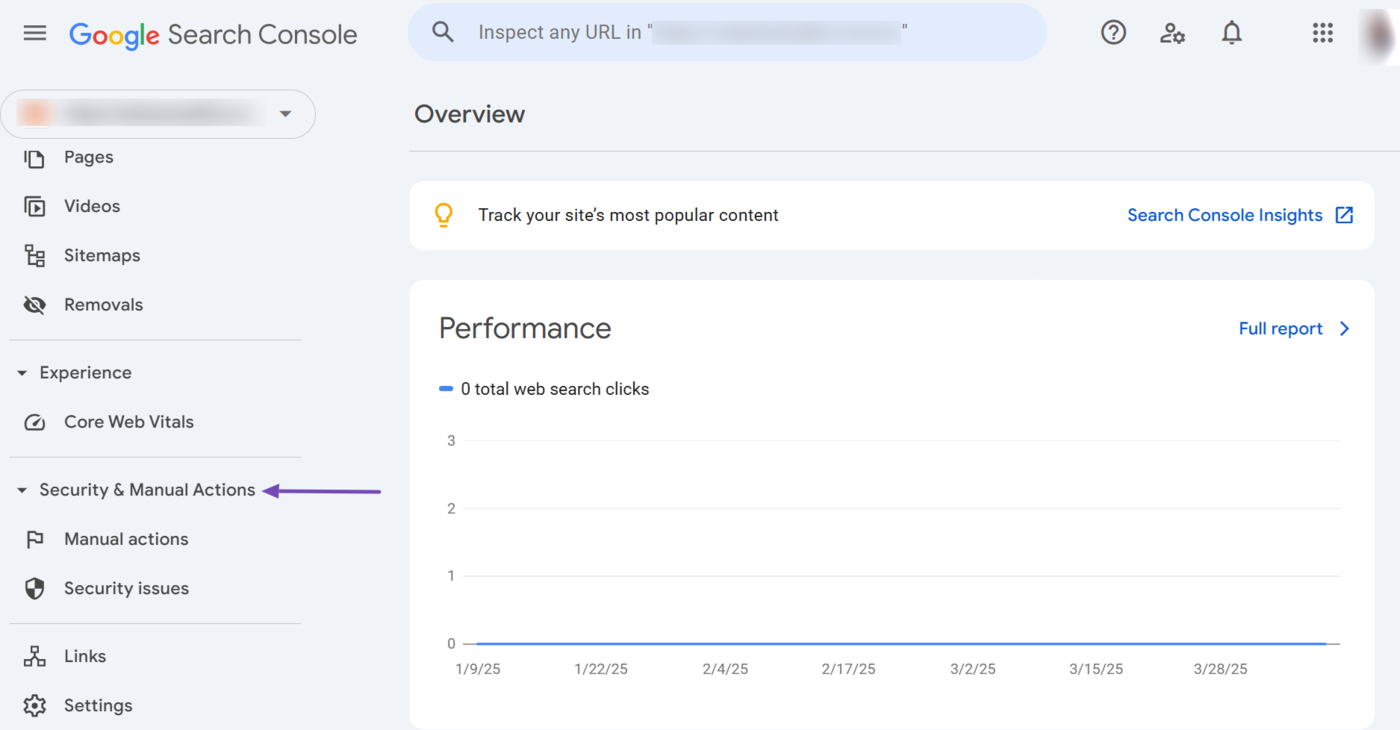Collapse the Experience section
Screen dimensions: 1400x730
[x=22, y=373]
